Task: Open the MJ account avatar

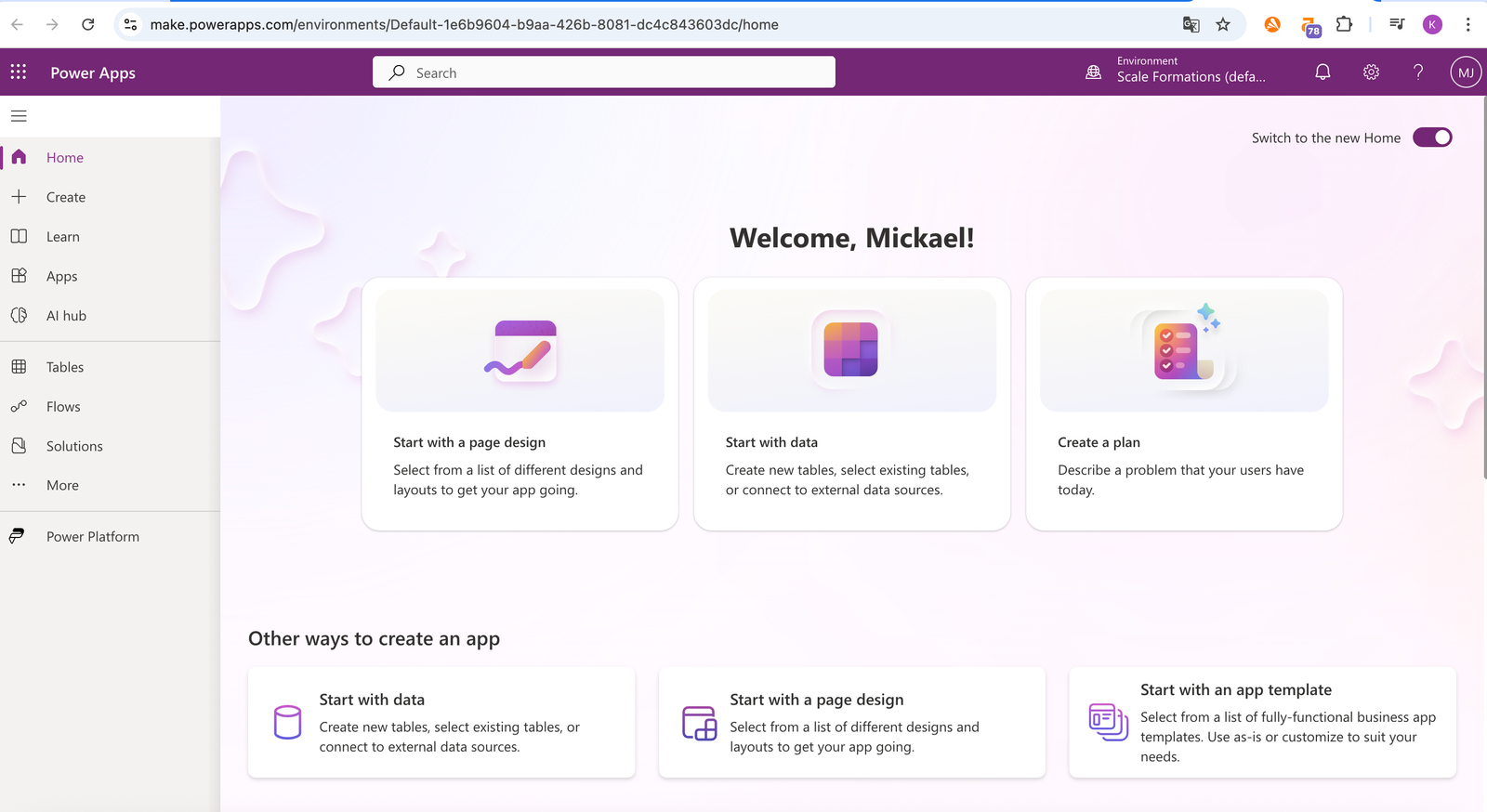Action: tap(1466, 72)
